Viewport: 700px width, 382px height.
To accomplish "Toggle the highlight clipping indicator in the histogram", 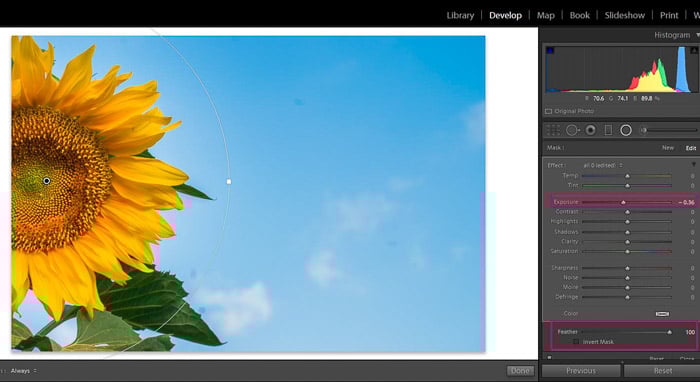I will [694, 50].
